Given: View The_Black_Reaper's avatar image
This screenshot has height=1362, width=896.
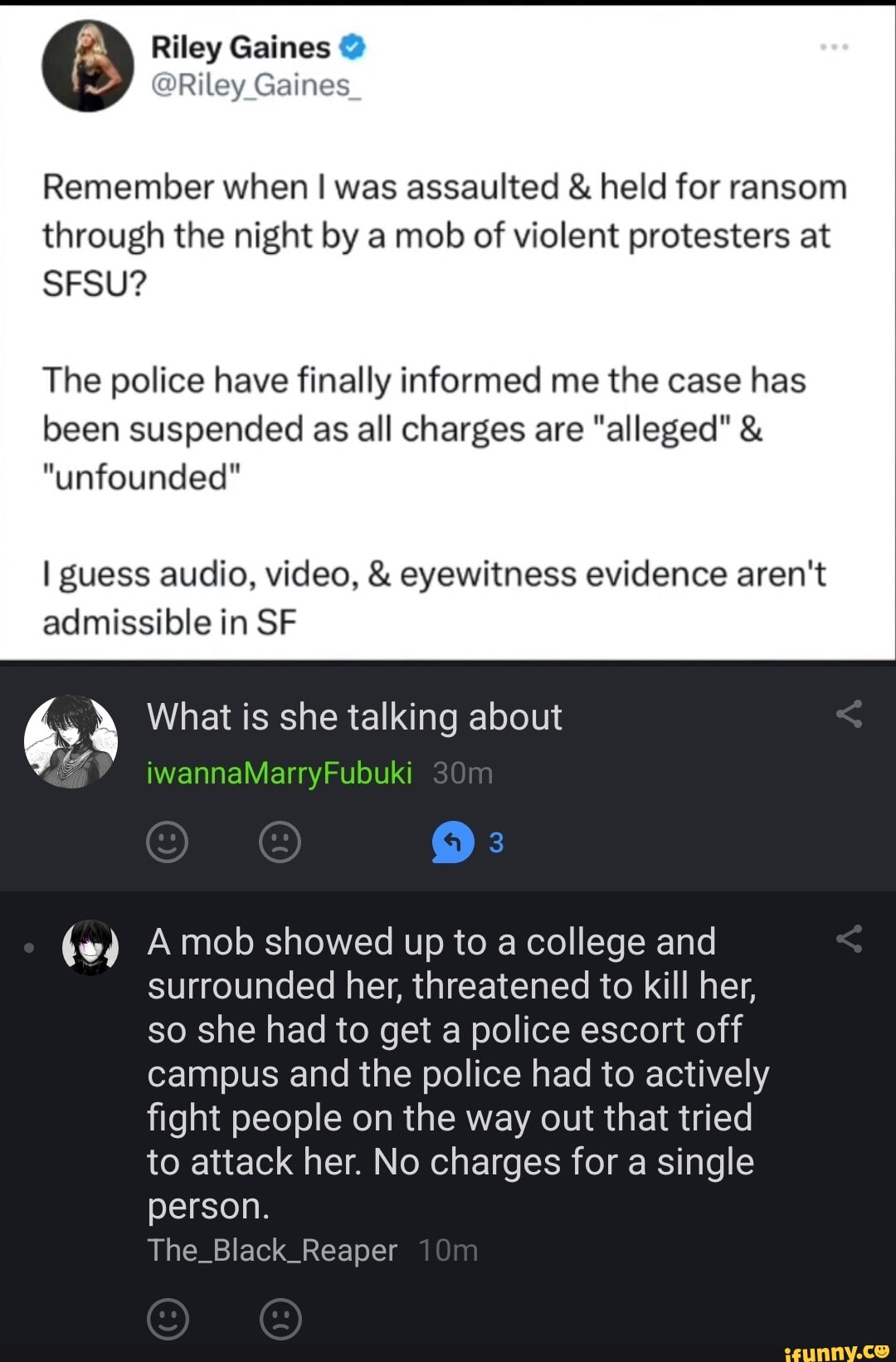Looking at the screenshot, I should point(90,947).
